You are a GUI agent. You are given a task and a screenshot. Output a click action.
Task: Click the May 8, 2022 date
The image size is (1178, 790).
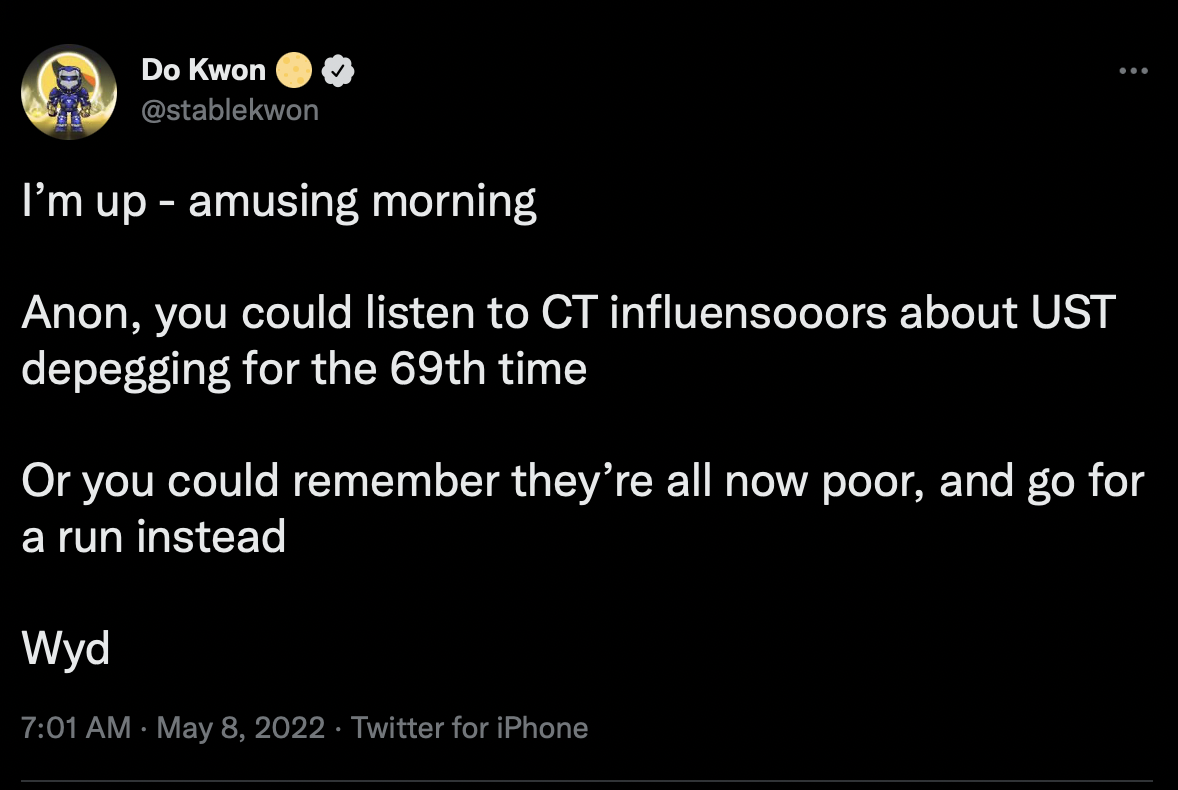click(240, 727)
